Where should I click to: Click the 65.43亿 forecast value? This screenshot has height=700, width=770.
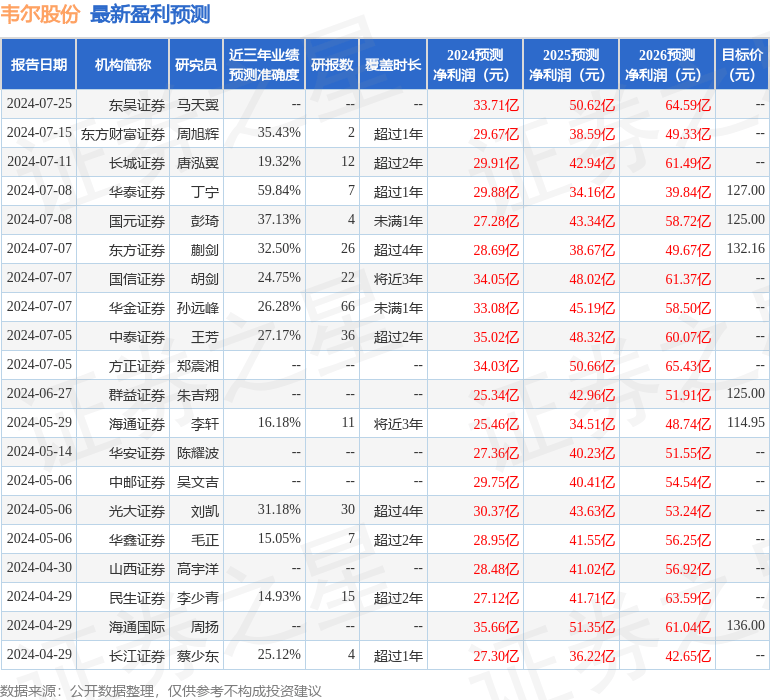tap(688, 366)
